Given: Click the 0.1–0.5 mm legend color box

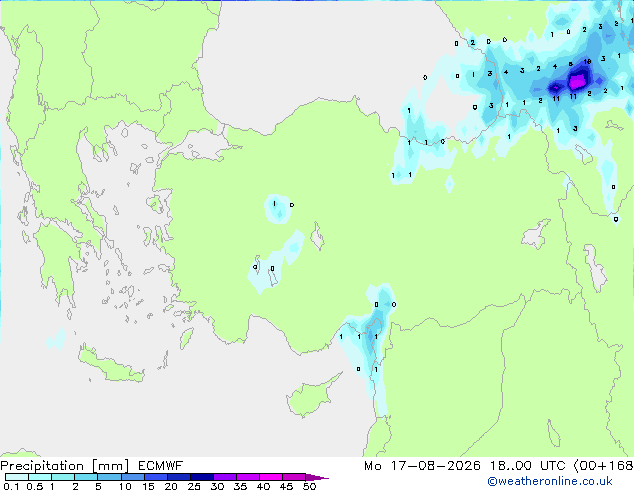Looking at the screenshot, I should pyautogui.click(x=17, y=477).
